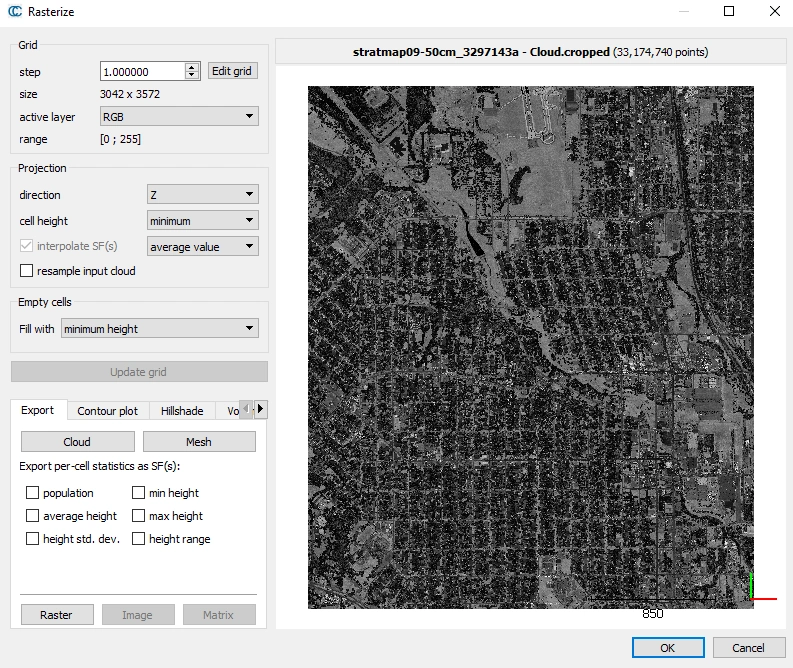Click the tab scroll right arrow
Image resolution: width=793 pixels, height=668 pixels.
point(261,409)
